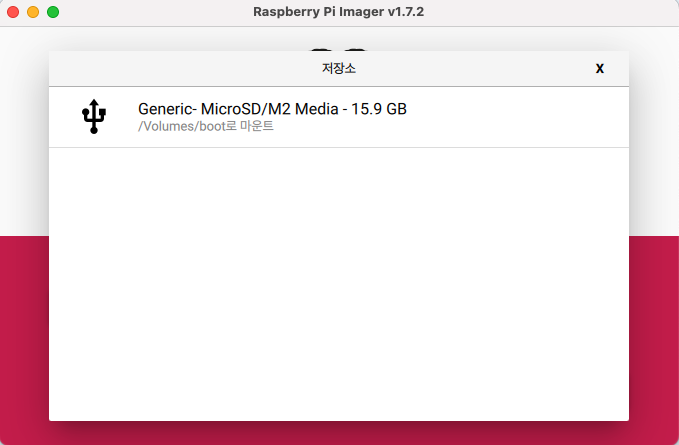Click the red close window button
679x445 pixels.
[x=13, y=12]
